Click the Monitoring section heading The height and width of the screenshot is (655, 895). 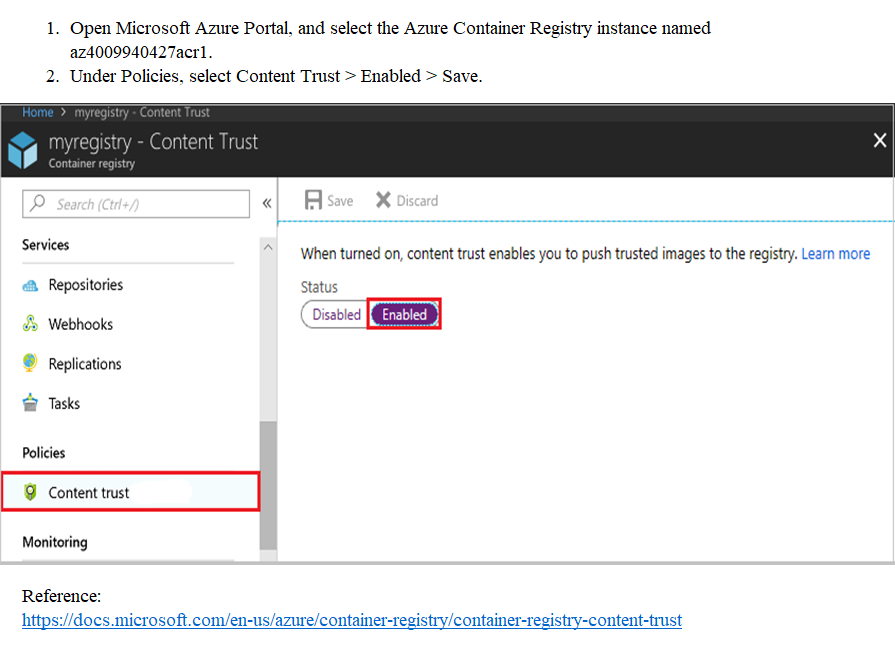click(x=55, y=542)
